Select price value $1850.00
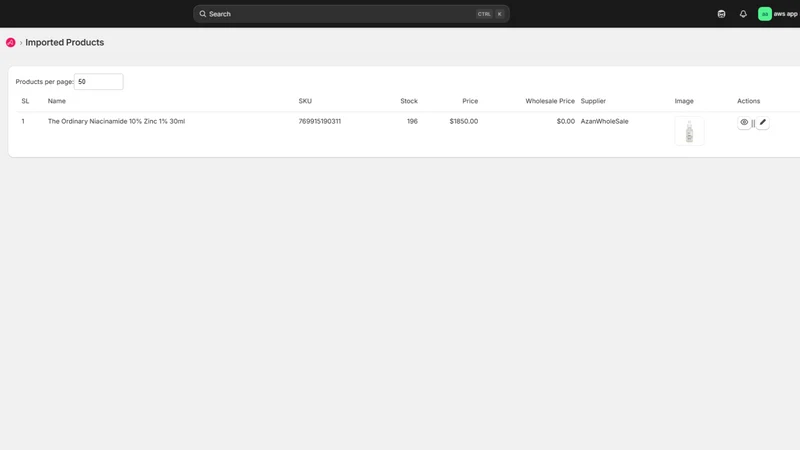Image resolution: width=800 pixels, height=450 pixels. (464, 121)
